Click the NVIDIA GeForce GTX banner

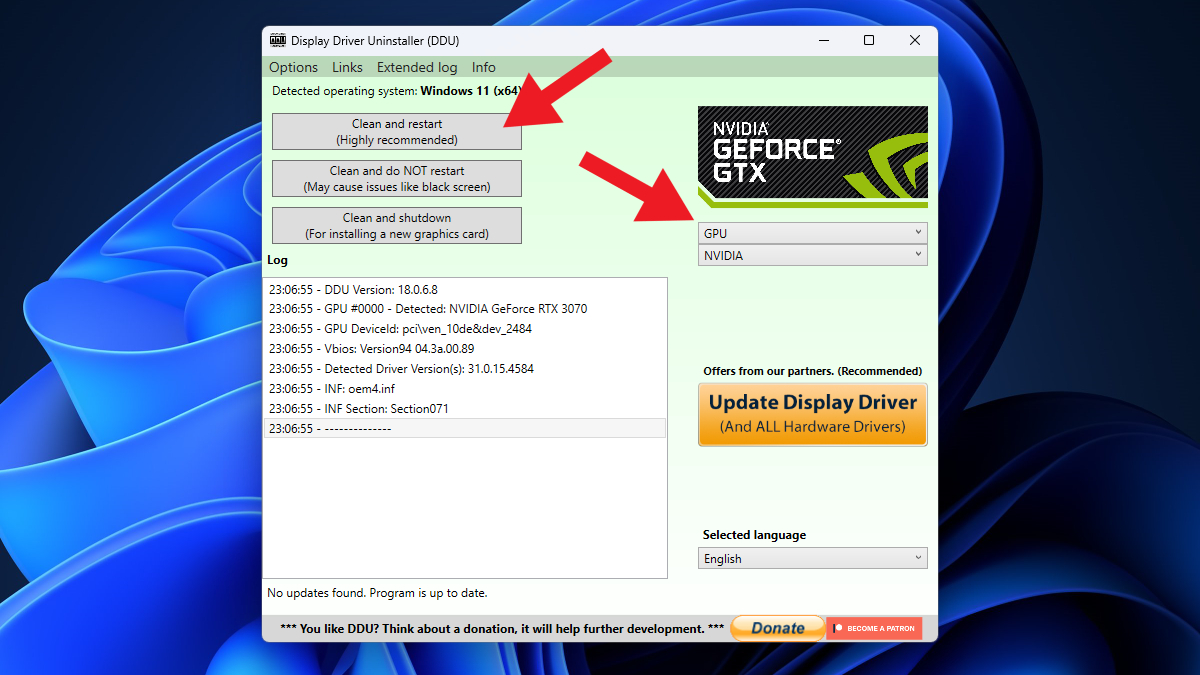[812, 155]
